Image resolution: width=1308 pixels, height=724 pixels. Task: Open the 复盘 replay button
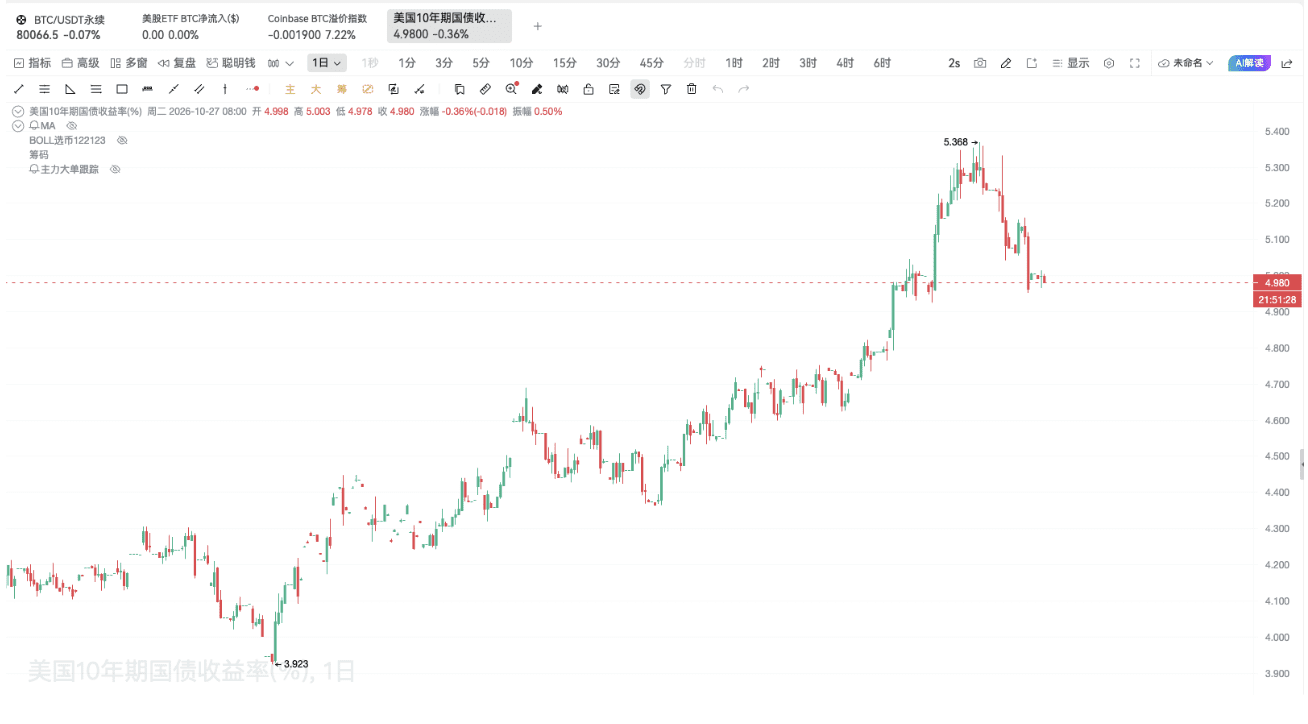177,63
